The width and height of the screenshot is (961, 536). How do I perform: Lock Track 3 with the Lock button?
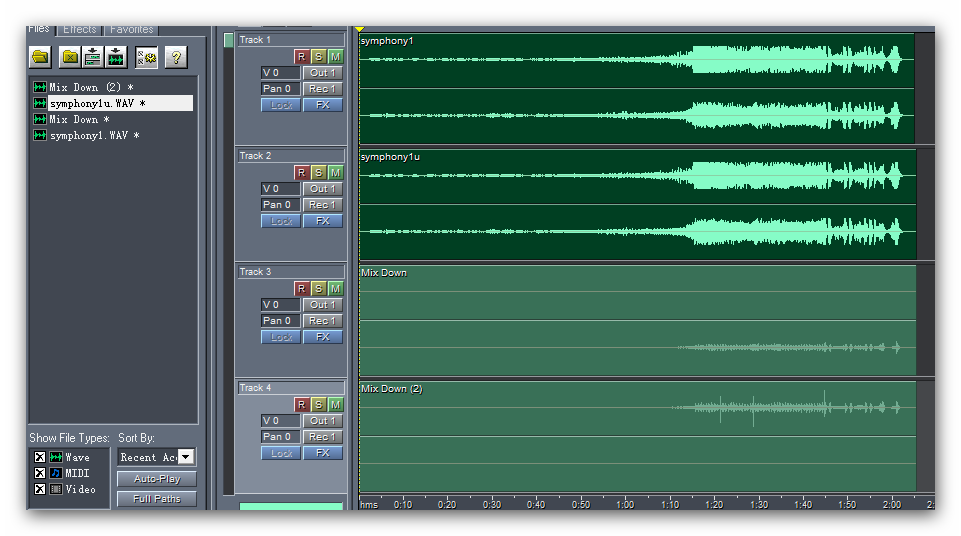click(281, 337)
